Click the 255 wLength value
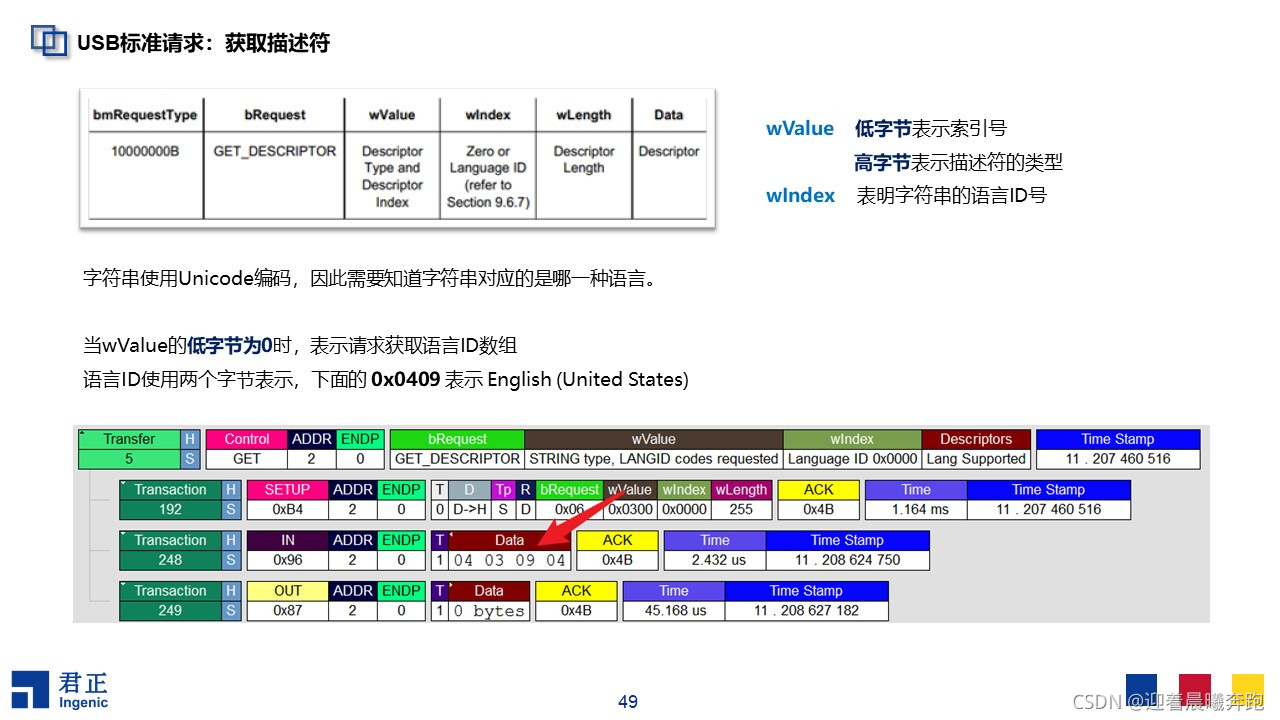Screen dimensions: 1280x720 click(x=741, y=509)
